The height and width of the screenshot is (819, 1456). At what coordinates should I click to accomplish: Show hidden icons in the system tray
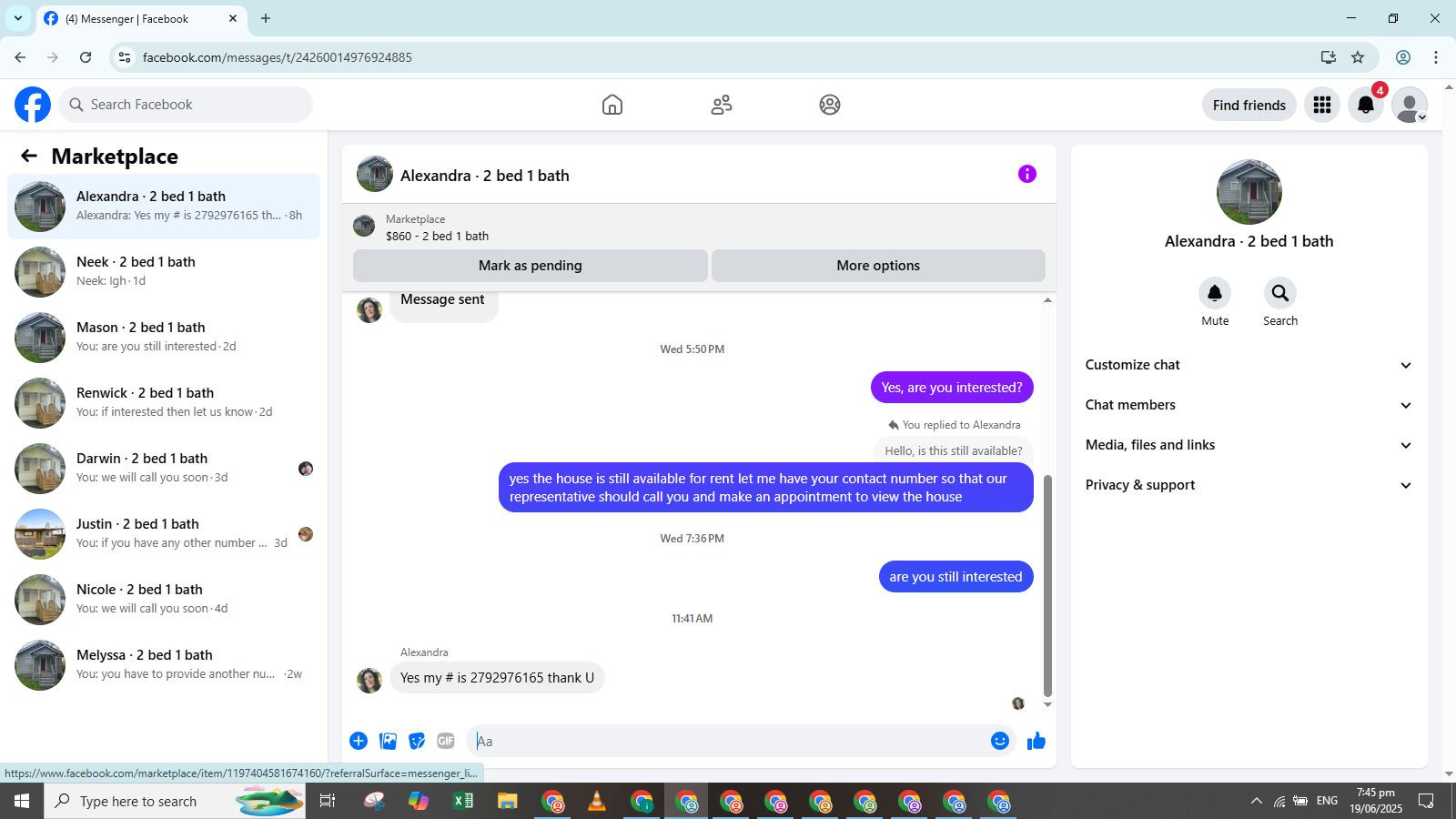[1257, 801]
